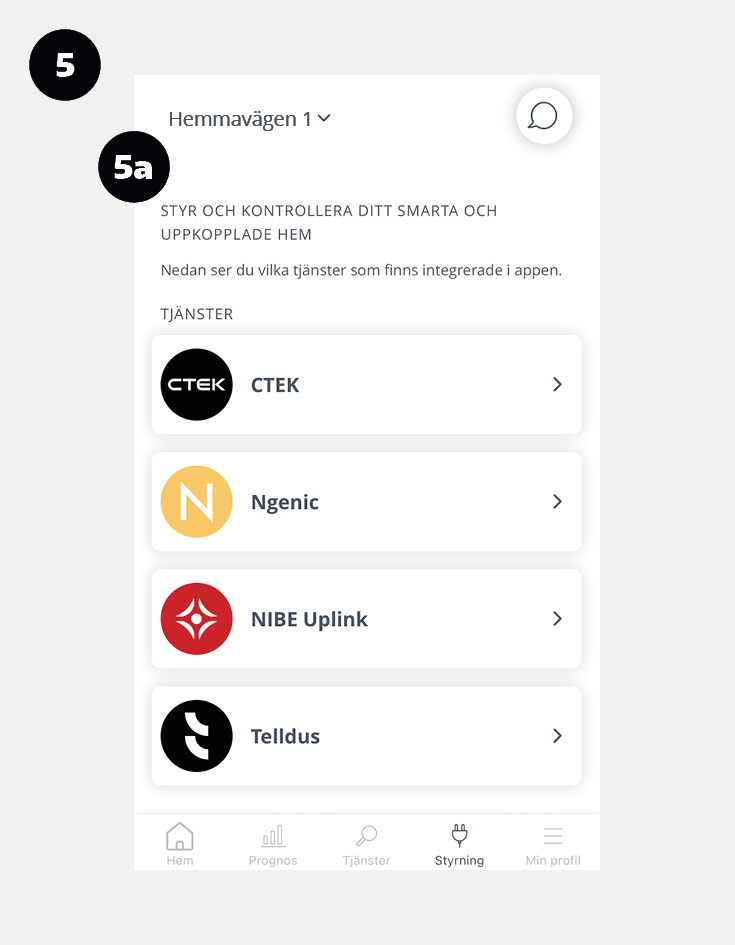Open CTEK service via its chevron
This screenshot has height=945, width=735.
tap(557, 385)
